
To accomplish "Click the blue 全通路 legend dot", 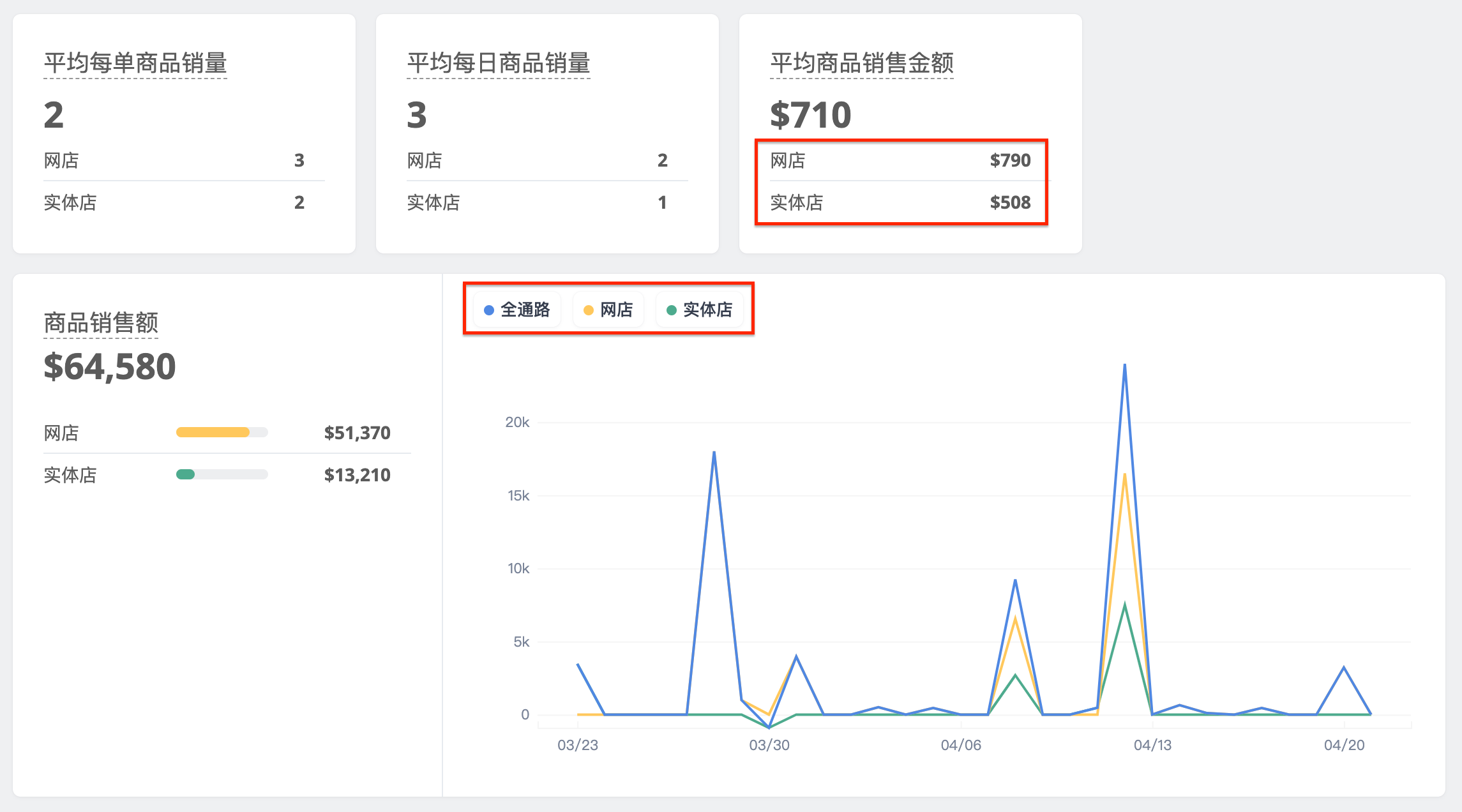I will click(x=489, y=310).
